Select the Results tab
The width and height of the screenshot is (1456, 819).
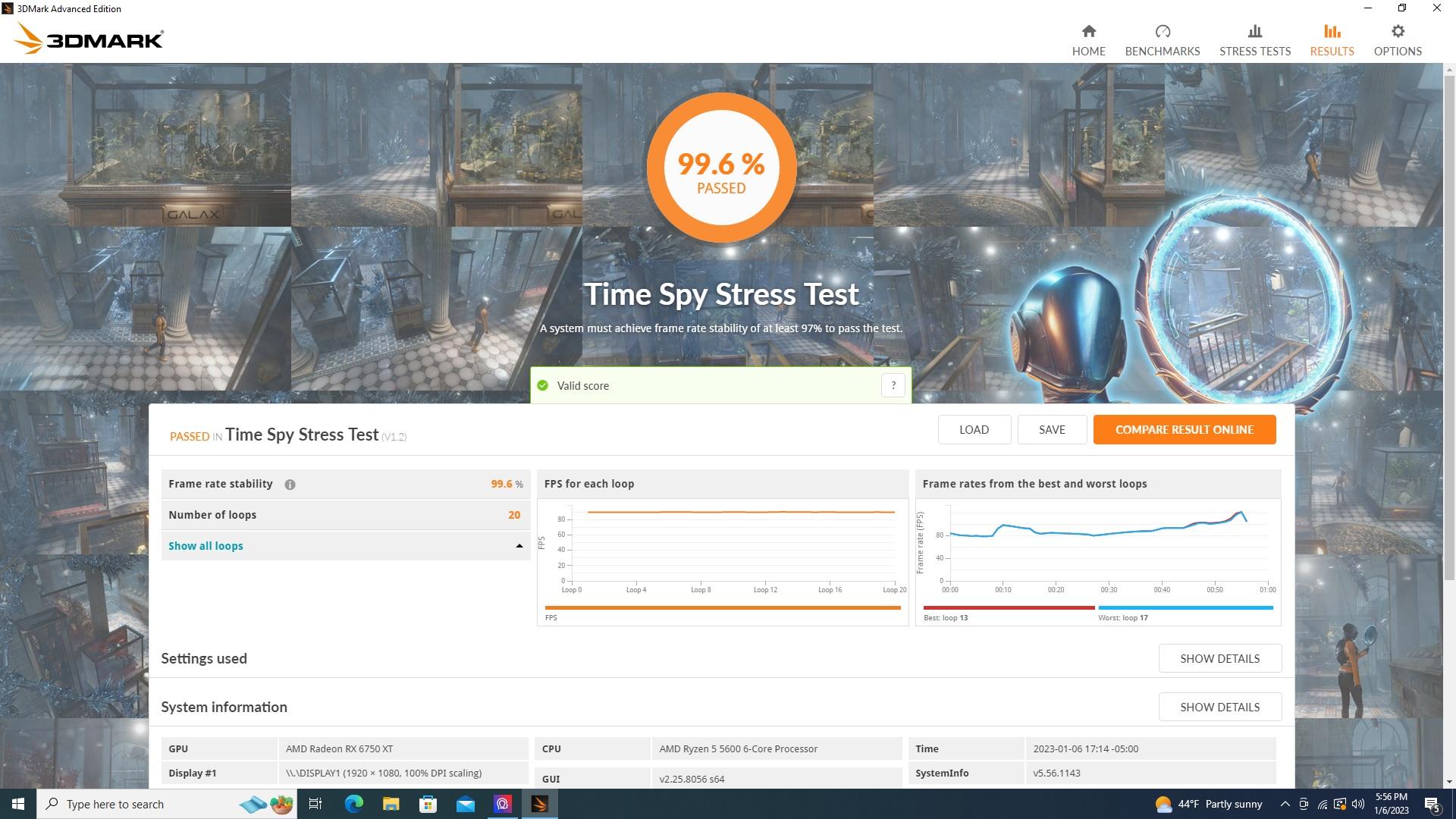tap(1332, 40)
